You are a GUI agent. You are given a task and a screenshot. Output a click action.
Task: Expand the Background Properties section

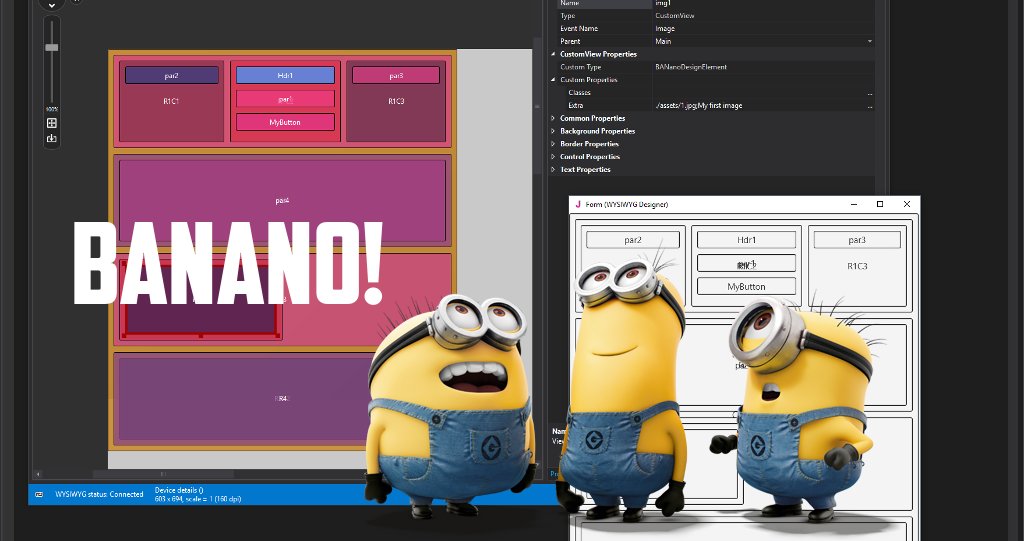click(554, 131)
